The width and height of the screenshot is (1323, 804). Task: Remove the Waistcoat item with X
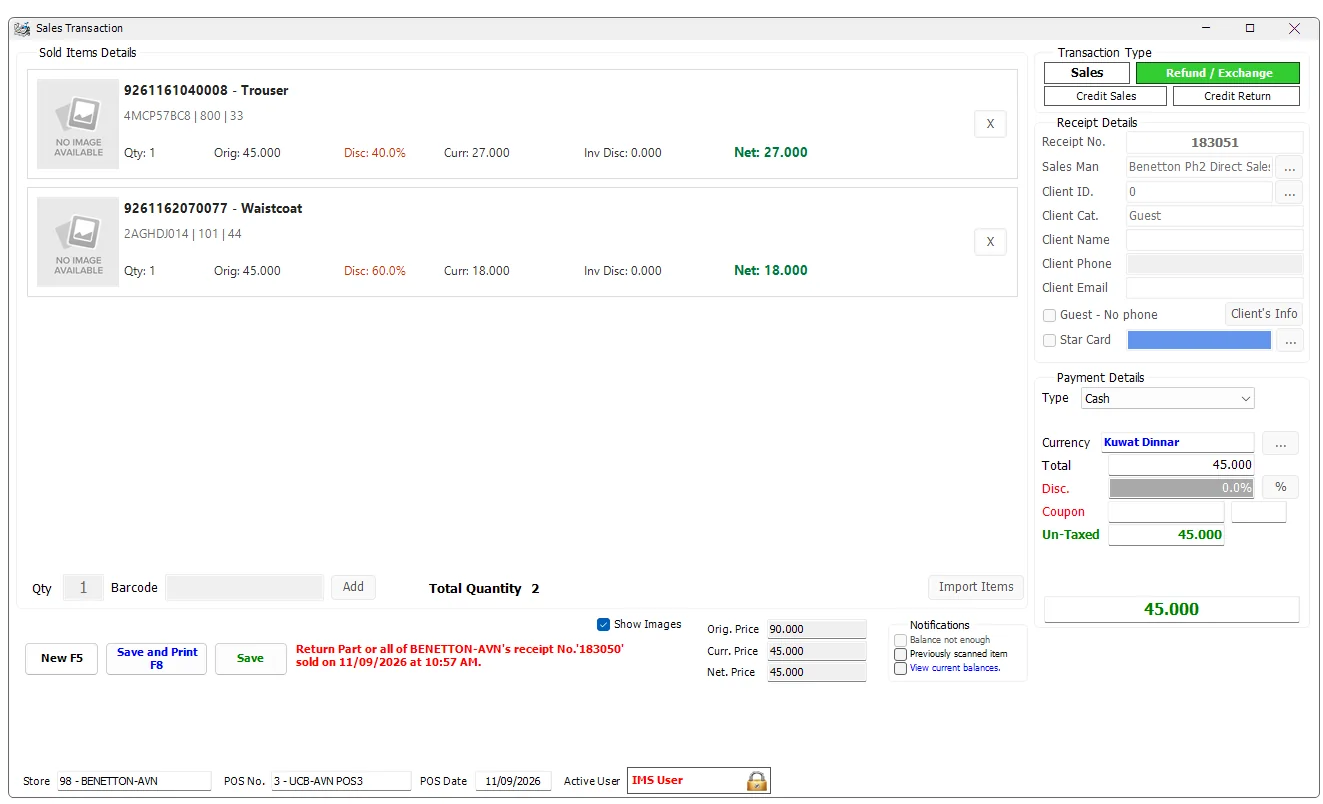990,242
